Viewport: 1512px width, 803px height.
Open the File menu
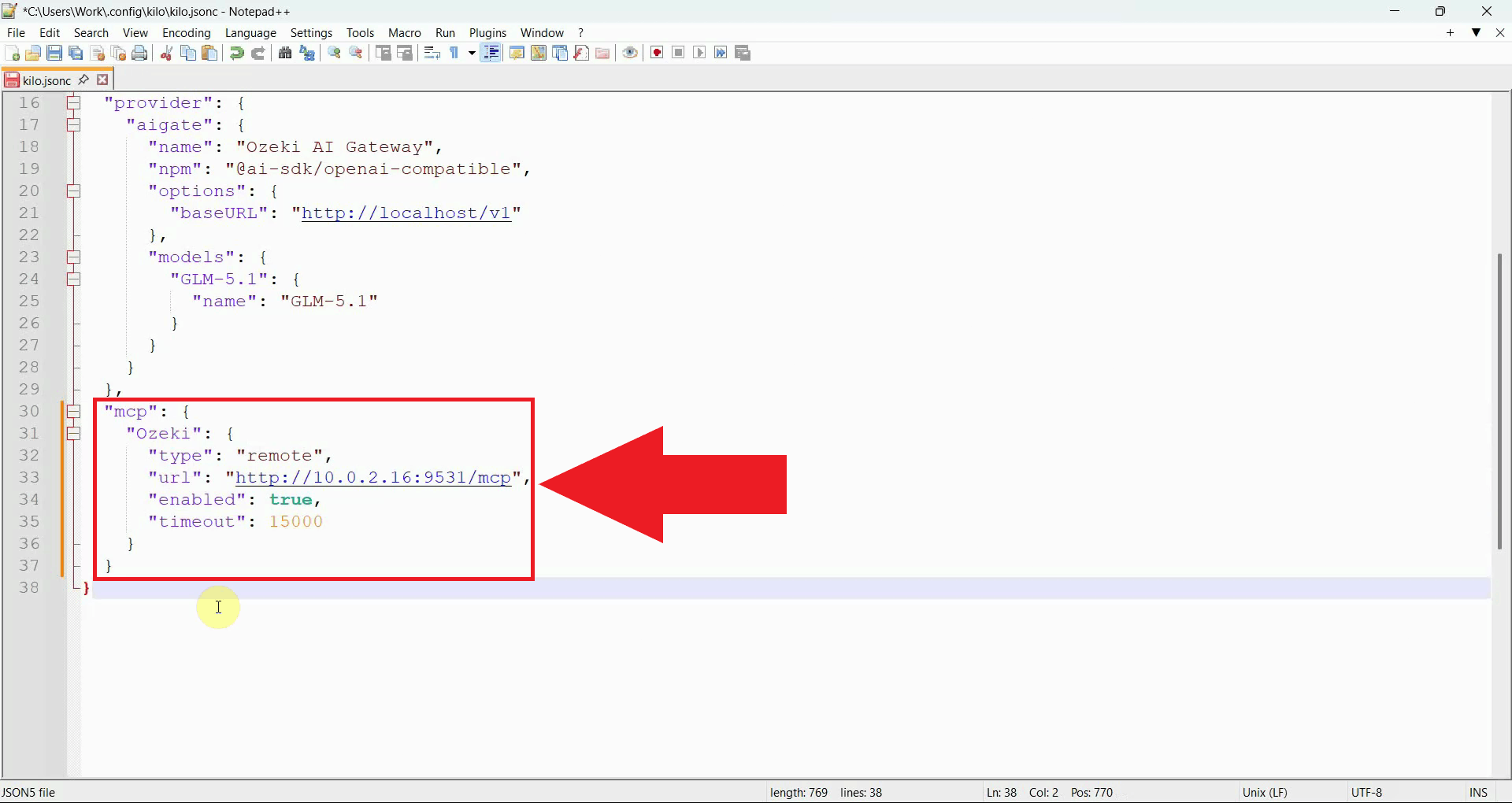[16, 32]
